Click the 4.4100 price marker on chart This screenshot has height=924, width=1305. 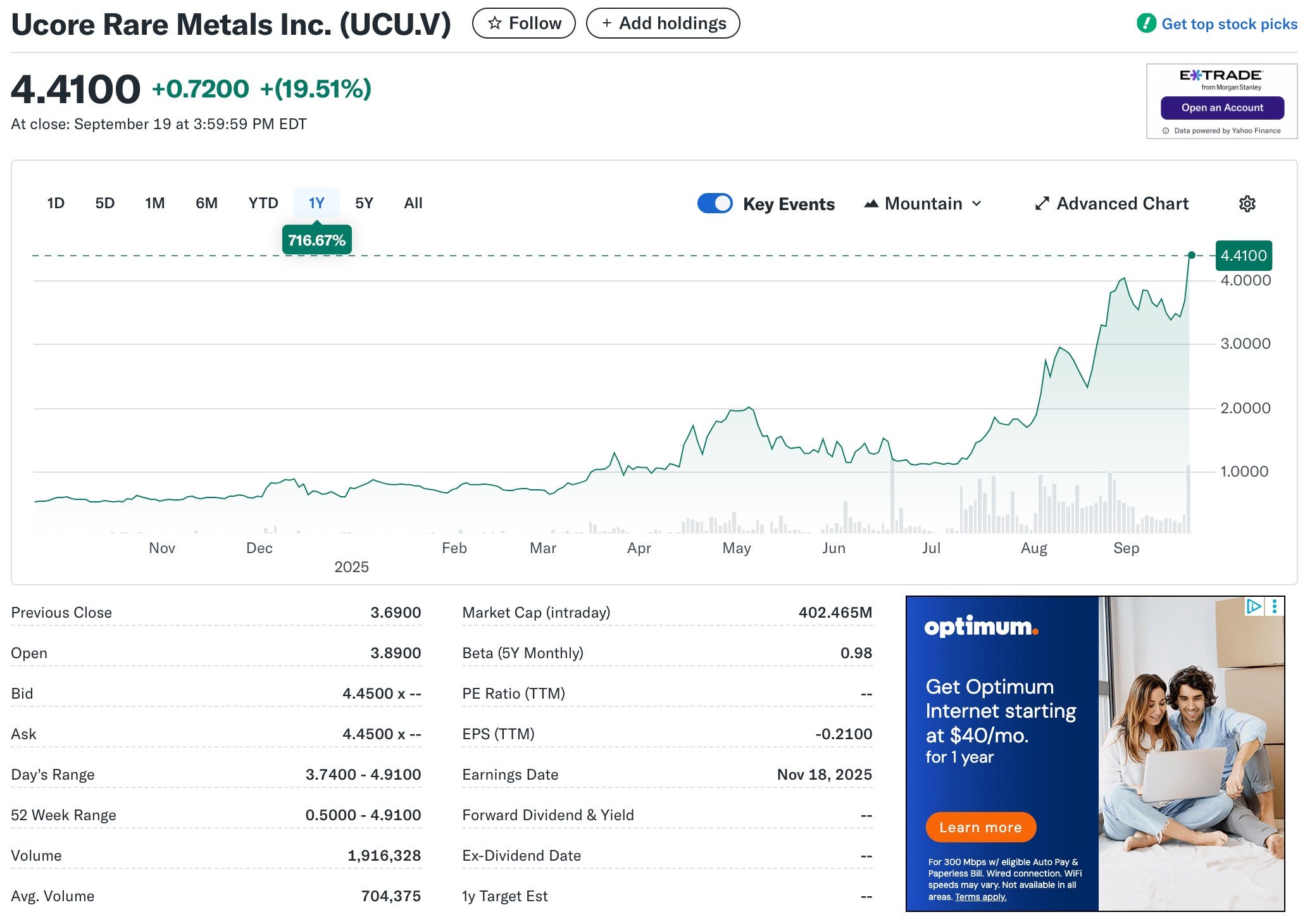(x=1243, y=256)
